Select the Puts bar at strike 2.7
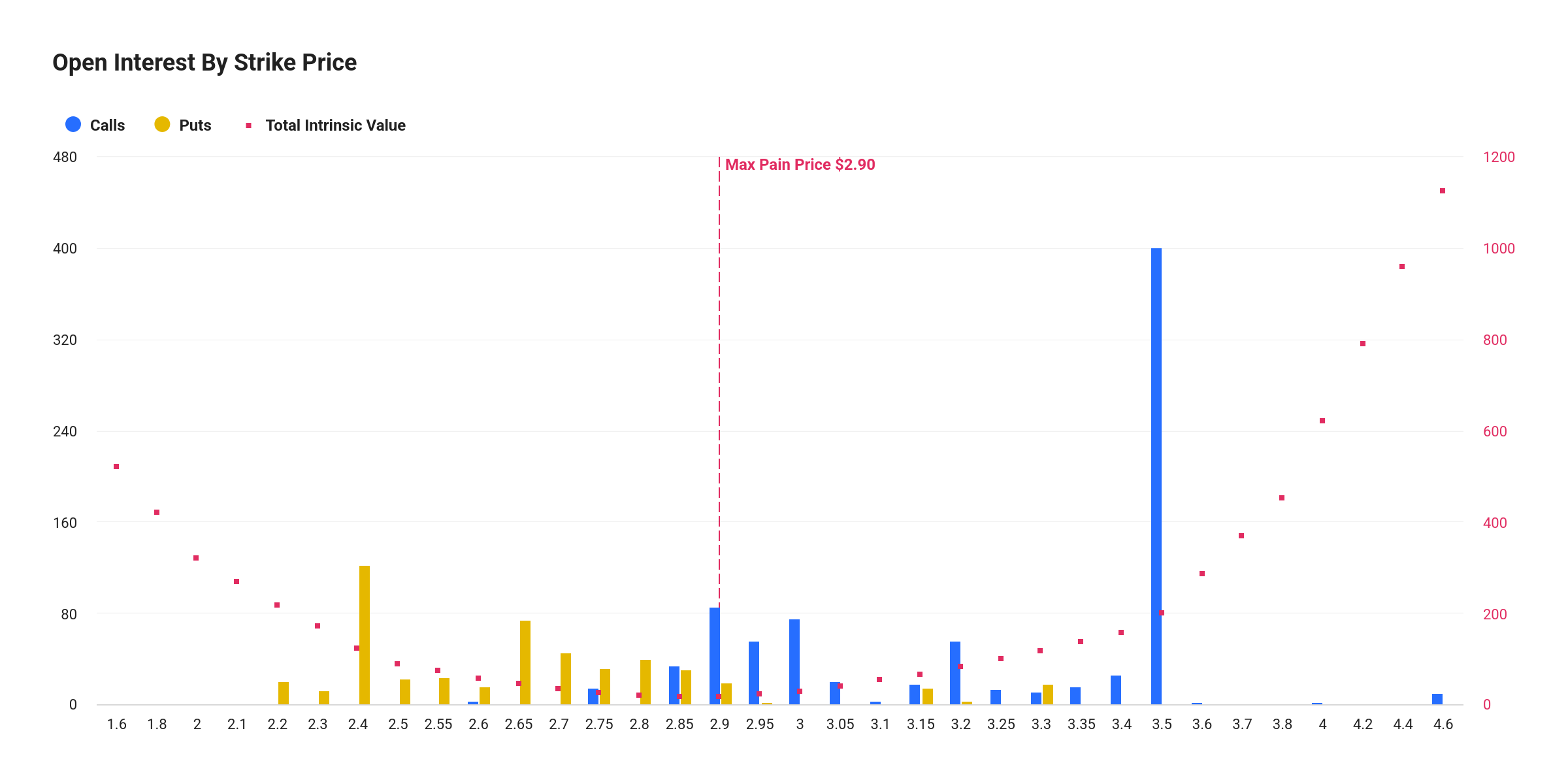This screenshot has height=784, width=1568. [x=566, y=679]
